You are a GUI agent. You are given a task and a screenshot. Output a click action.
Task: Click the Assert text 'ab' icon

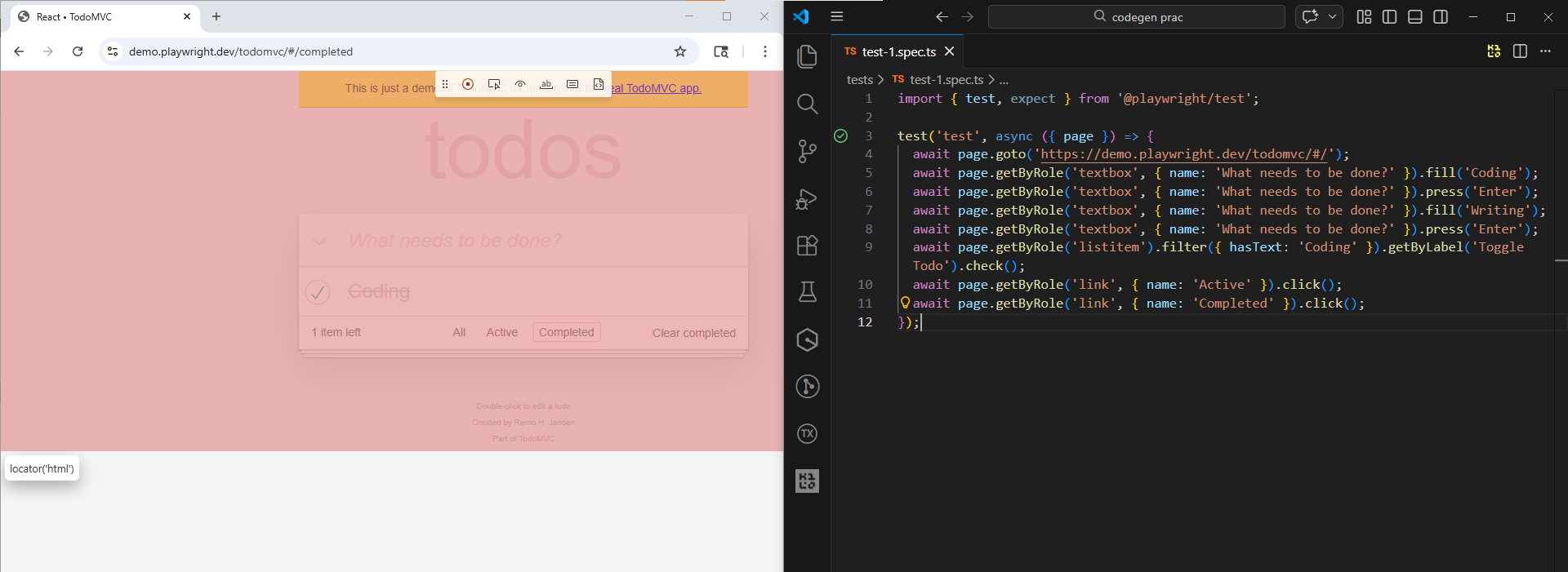(546, 84)
